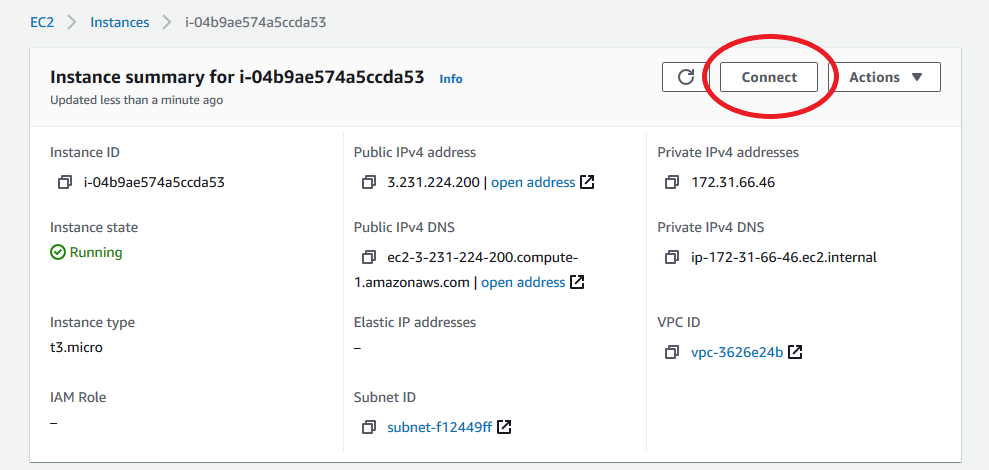989x470 pixels.
Task: Copy the Private IPv4 address 172.31.66.46
Action: coord(672,183)
